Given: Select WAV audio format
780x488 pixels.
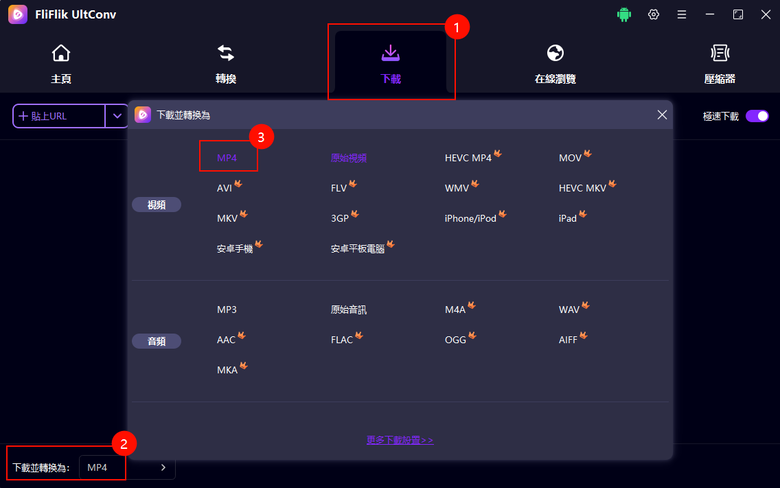Looking at the screenshot, I should coord(569,309).
